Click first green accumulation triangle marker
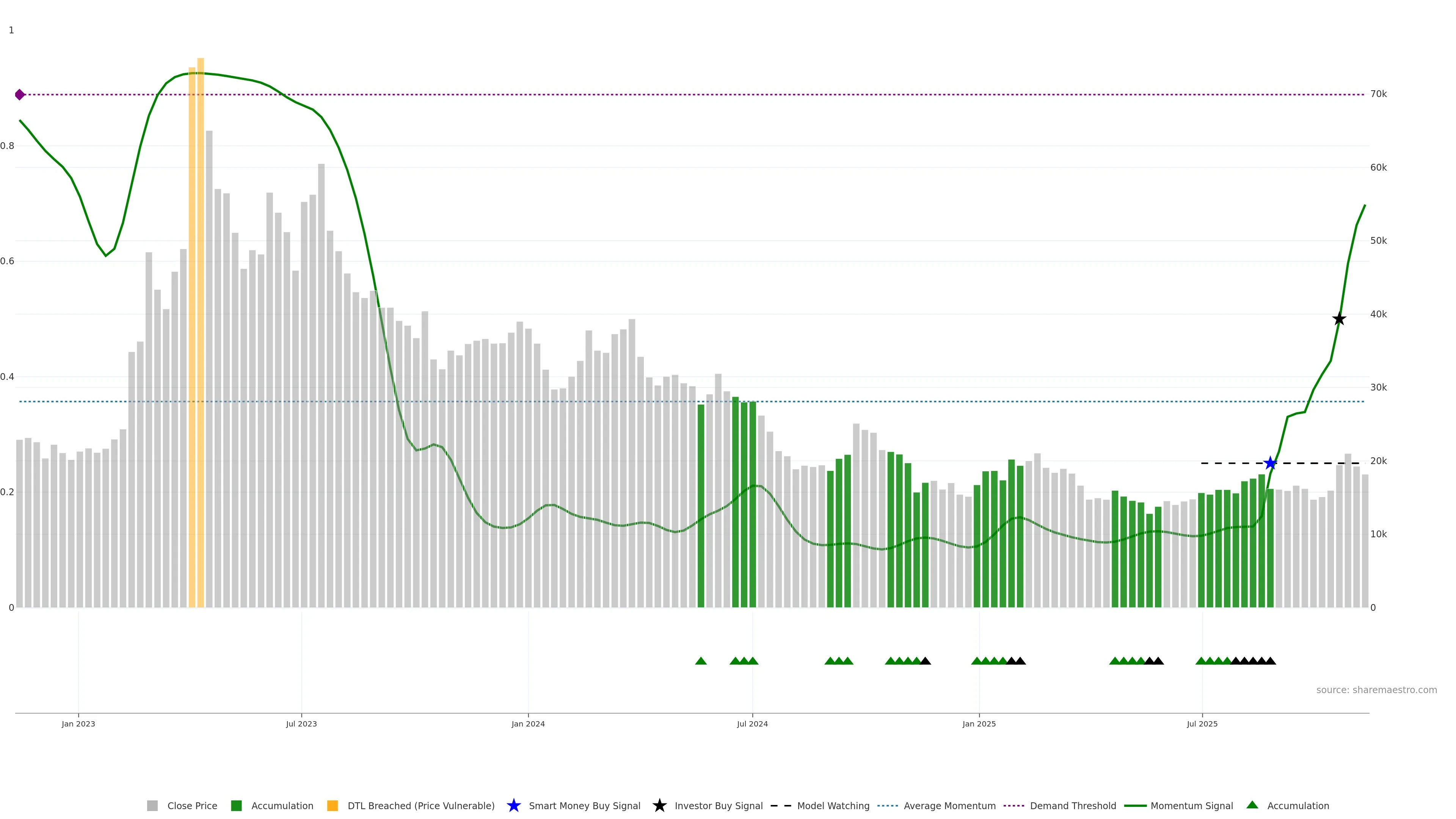 pos(700,661)
